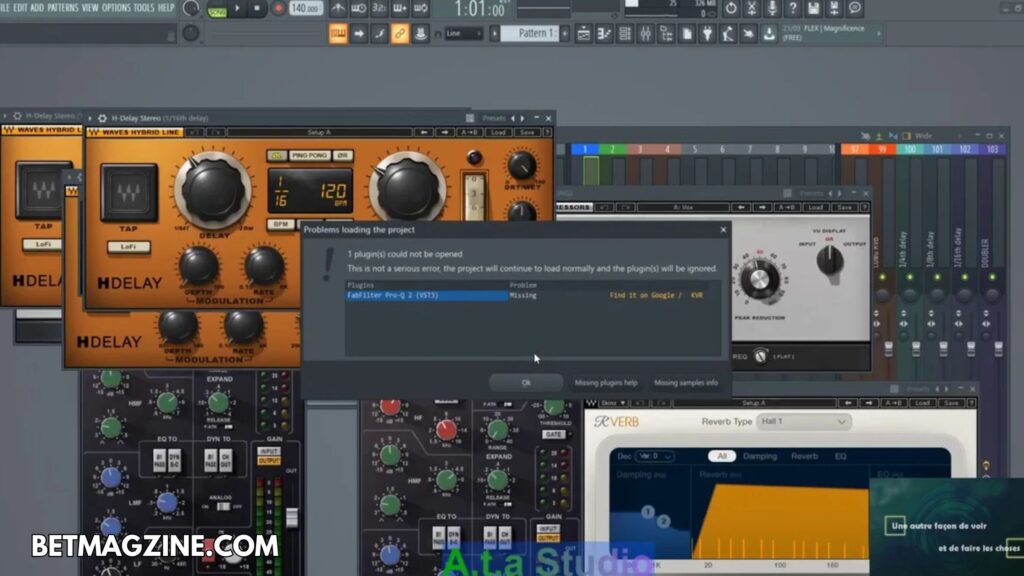The height and width of the screenshot is (576, 1024).
Task: Click H-Delay previous preset left arrow
Action: (424, 133)
